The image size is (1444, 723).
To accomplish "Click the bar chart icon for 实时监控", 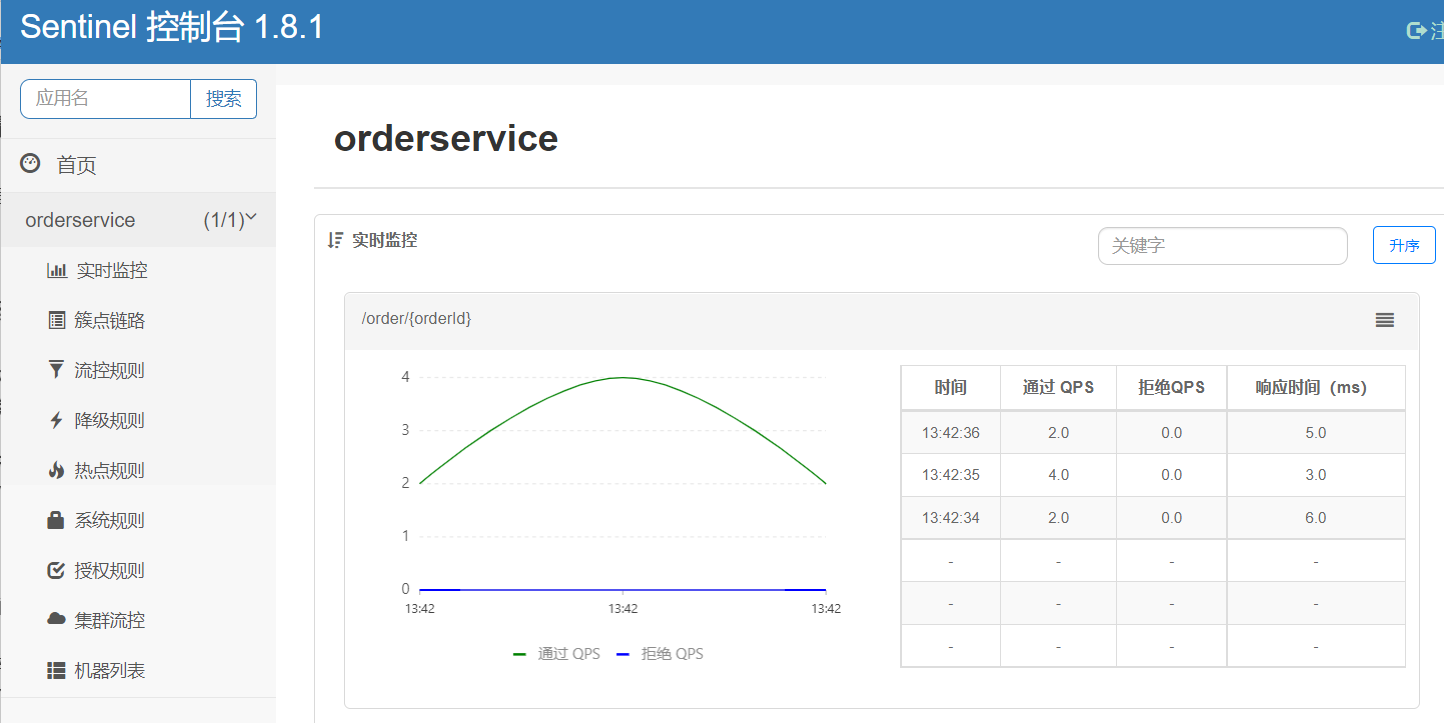I will point(57,270).
